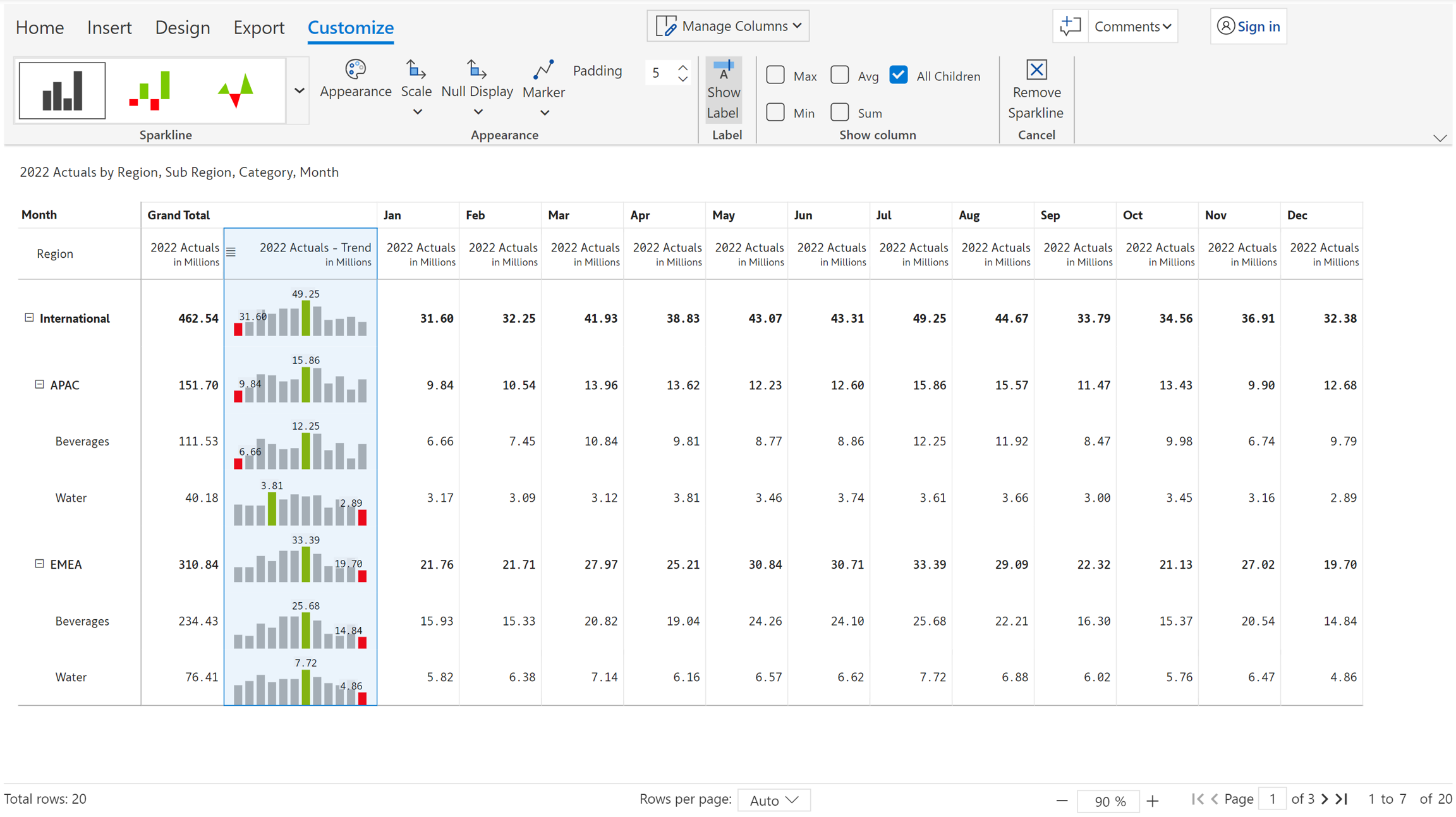The height and width of the screenshot is (817, 1456).
Task: Collapse the International region row
Action: (29, 318)
